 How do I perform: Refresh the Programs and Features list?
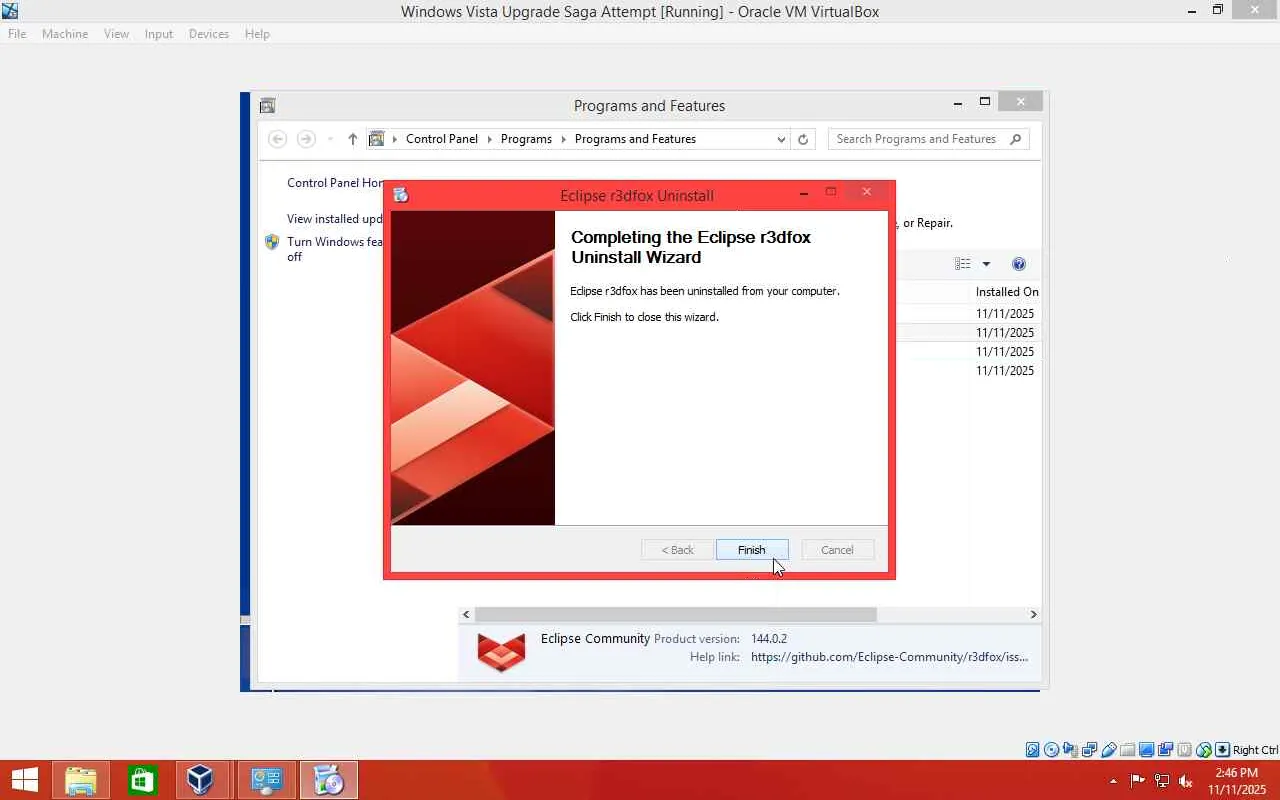803,139
